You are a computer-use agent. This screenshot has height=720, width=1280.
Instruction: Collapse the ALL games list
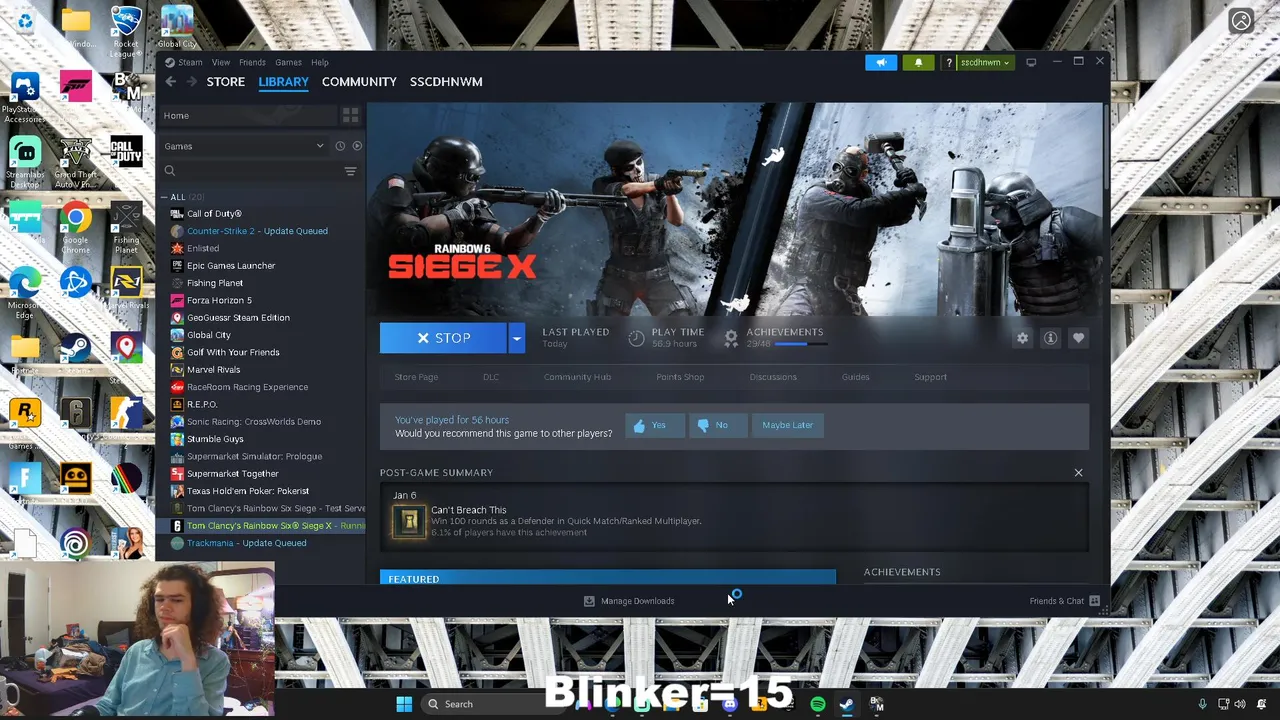[165, 197]
